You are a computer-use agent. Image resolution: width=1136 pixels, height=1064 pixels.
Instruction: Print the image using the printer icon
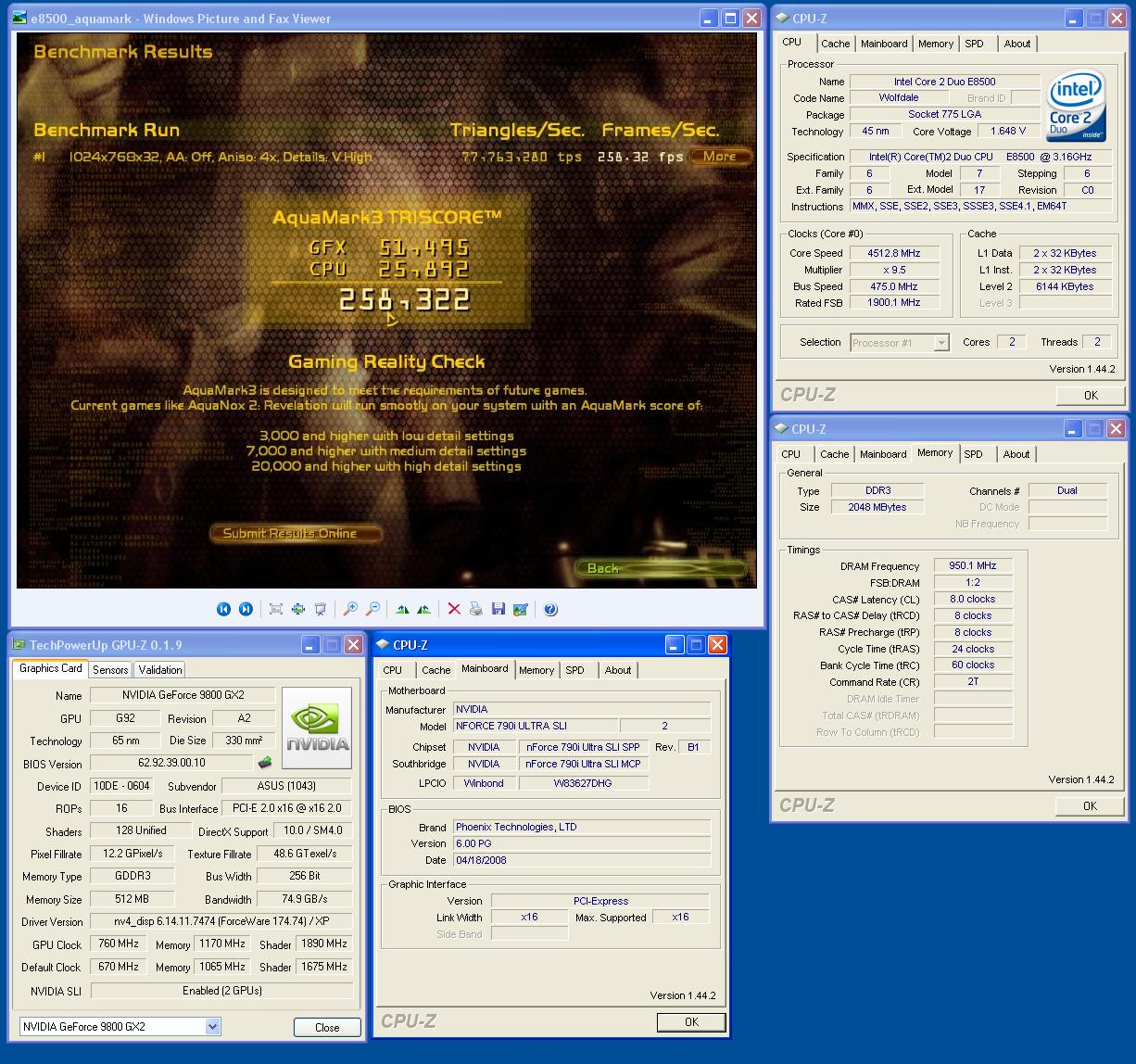pos(475,609)
